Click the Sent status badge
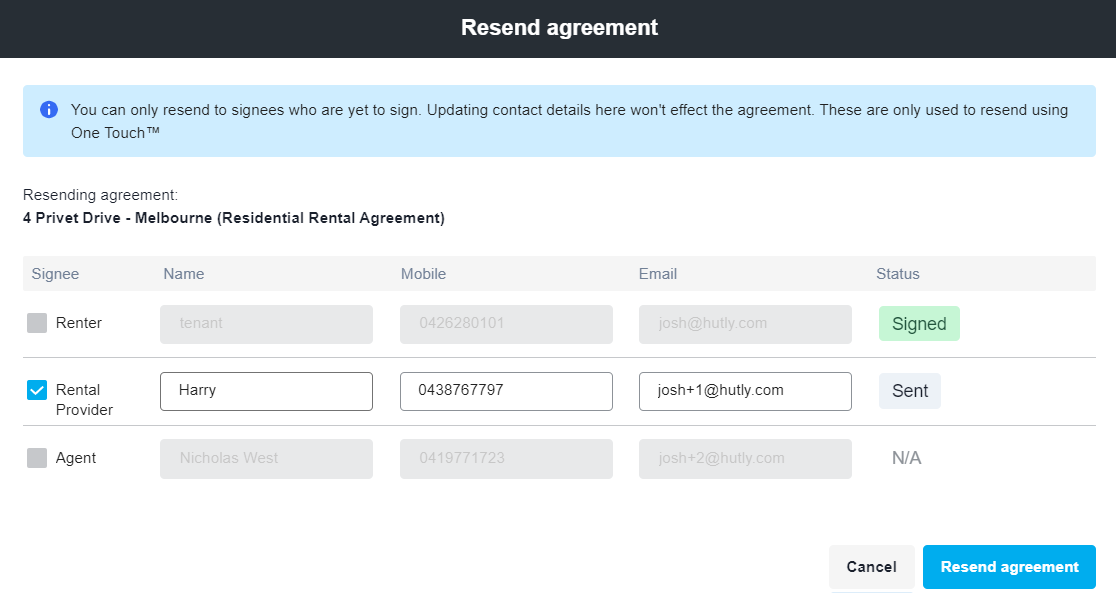The width and height of the screenshot is (1116, 612). pos(909,391)
